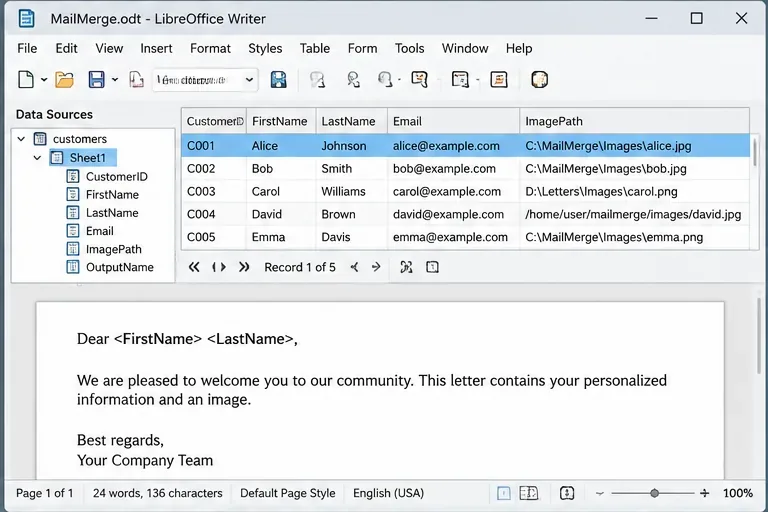Click the 100% zoom level
768x512 pixels.
[x=738, y=493]
